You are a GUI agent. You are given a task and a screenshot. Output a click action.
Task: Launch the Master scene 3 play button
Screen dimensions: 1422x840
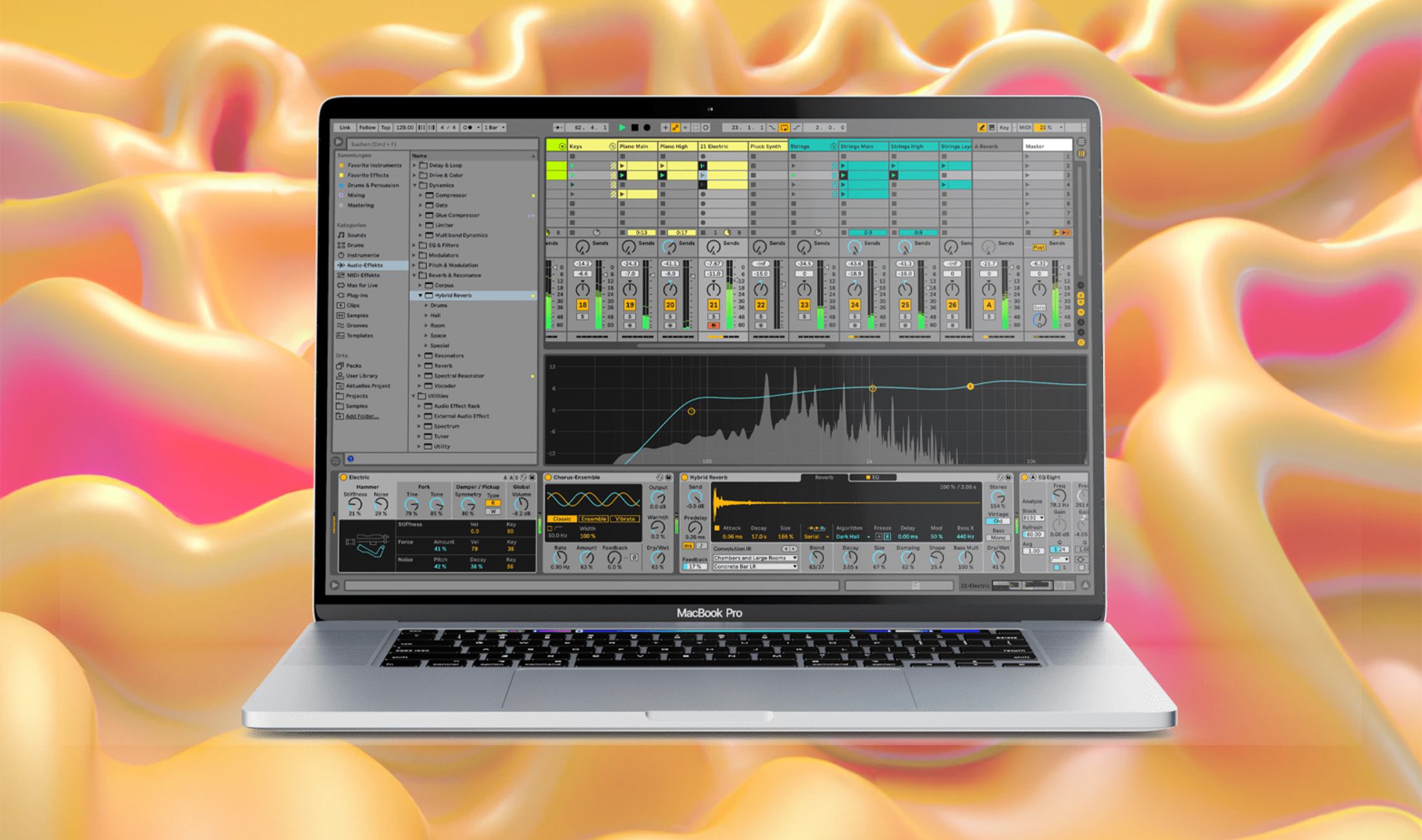point(1027,175)
